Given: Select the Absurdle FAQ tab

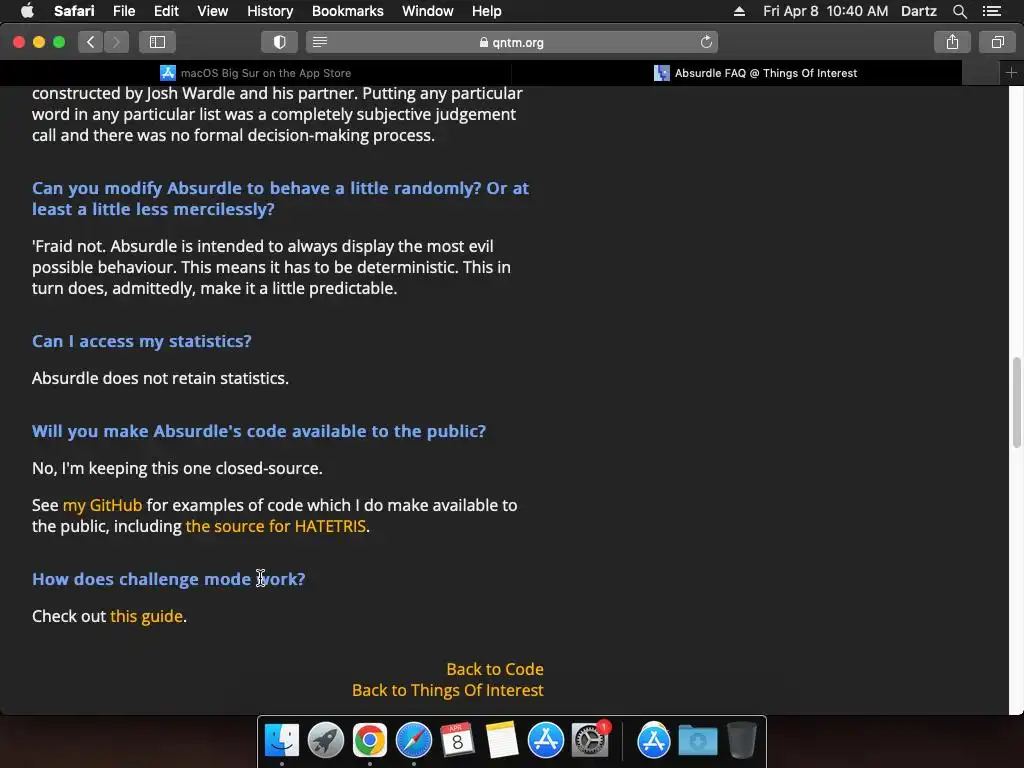Looking at the screenshot, I should [x=756, y=73].
